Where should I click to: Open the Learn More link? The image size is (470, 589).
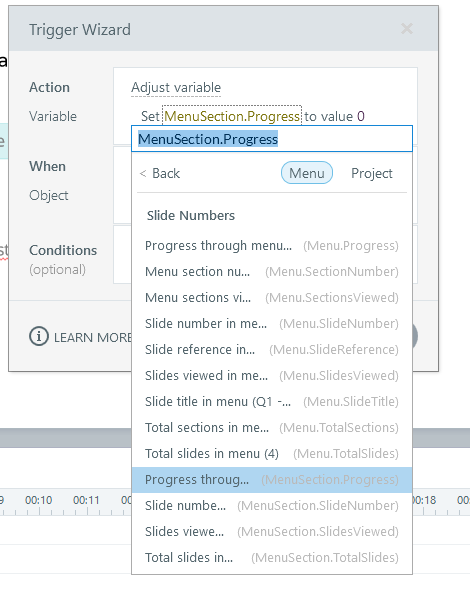[x=92, y=337]
